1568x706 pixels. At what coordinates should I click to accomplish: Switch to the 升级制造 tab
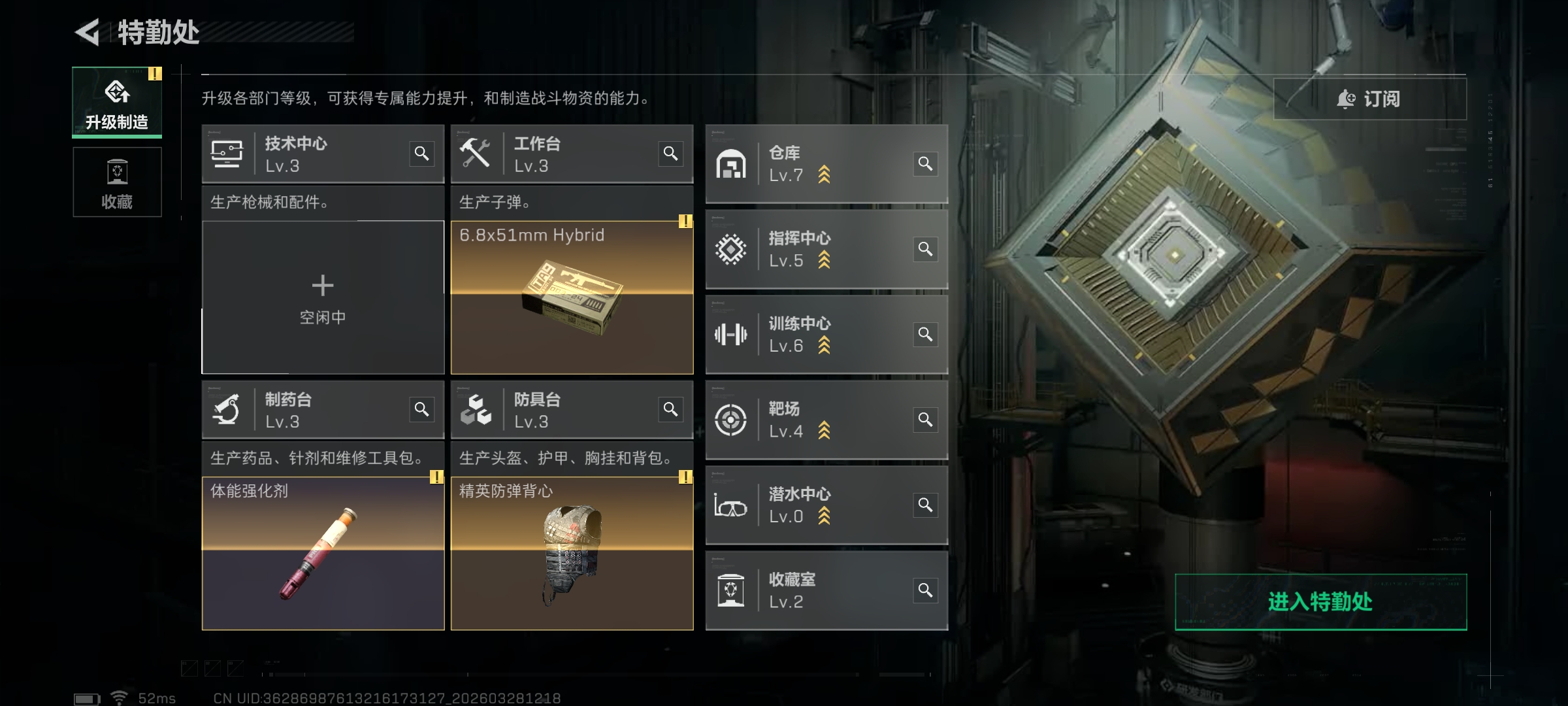[x=117, y=102]
